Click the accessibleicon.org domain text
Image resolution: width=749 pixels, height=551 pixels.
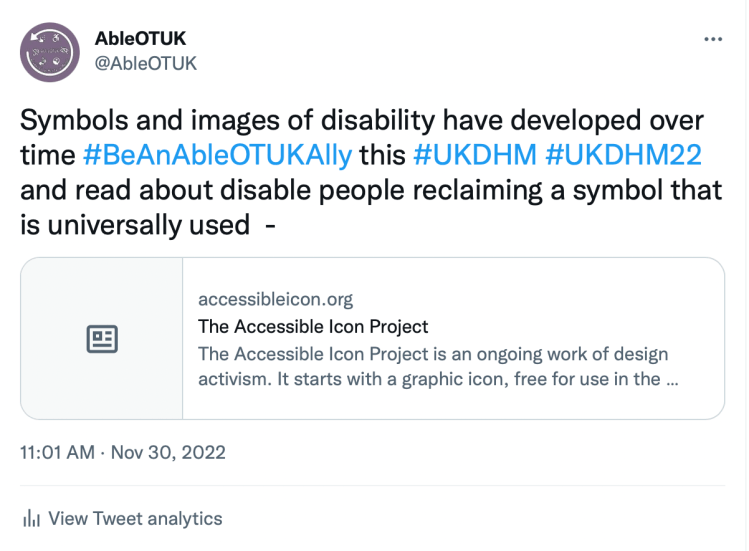pyautogui.click(x=275, y=299)
